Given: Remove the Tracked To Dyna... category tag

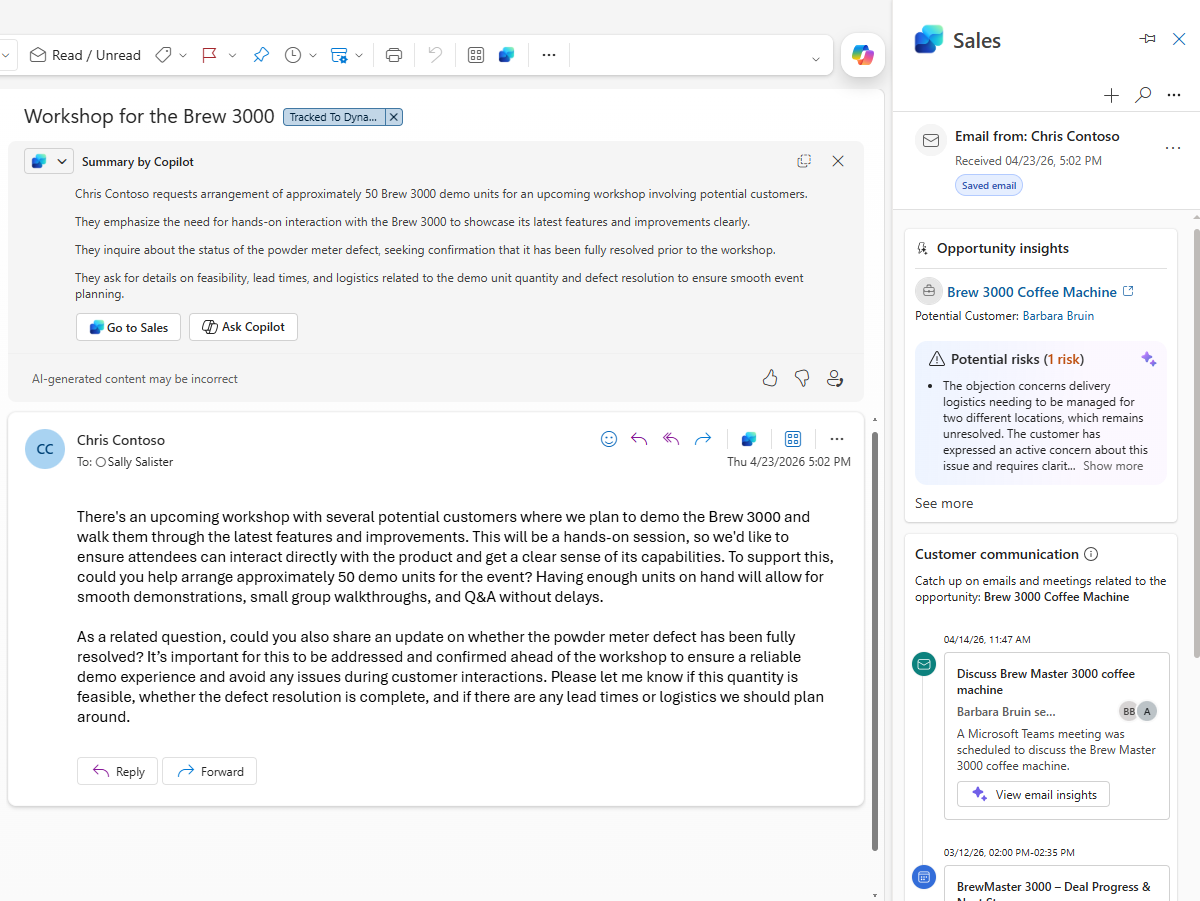Looking at the screenshot, I should pos(394,117).
